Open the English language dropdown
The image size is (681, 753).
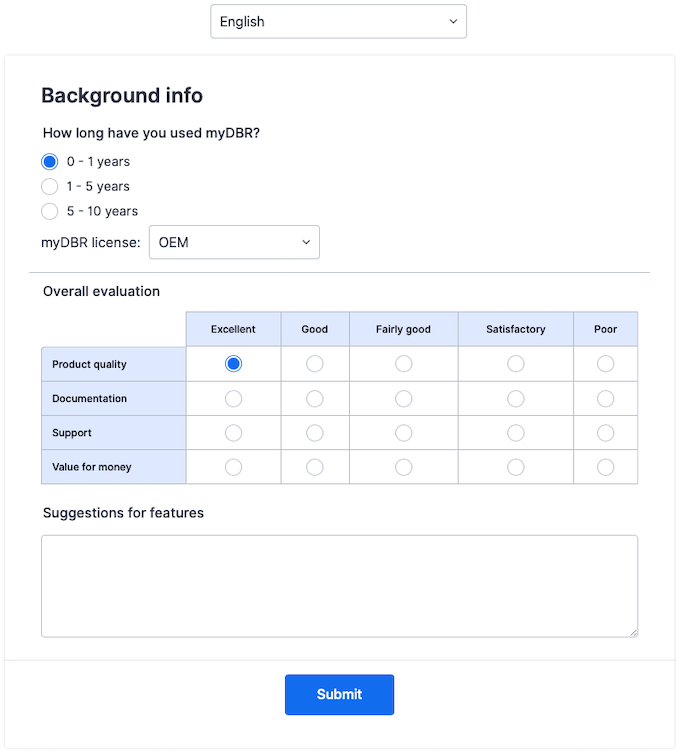coord(338,22)
